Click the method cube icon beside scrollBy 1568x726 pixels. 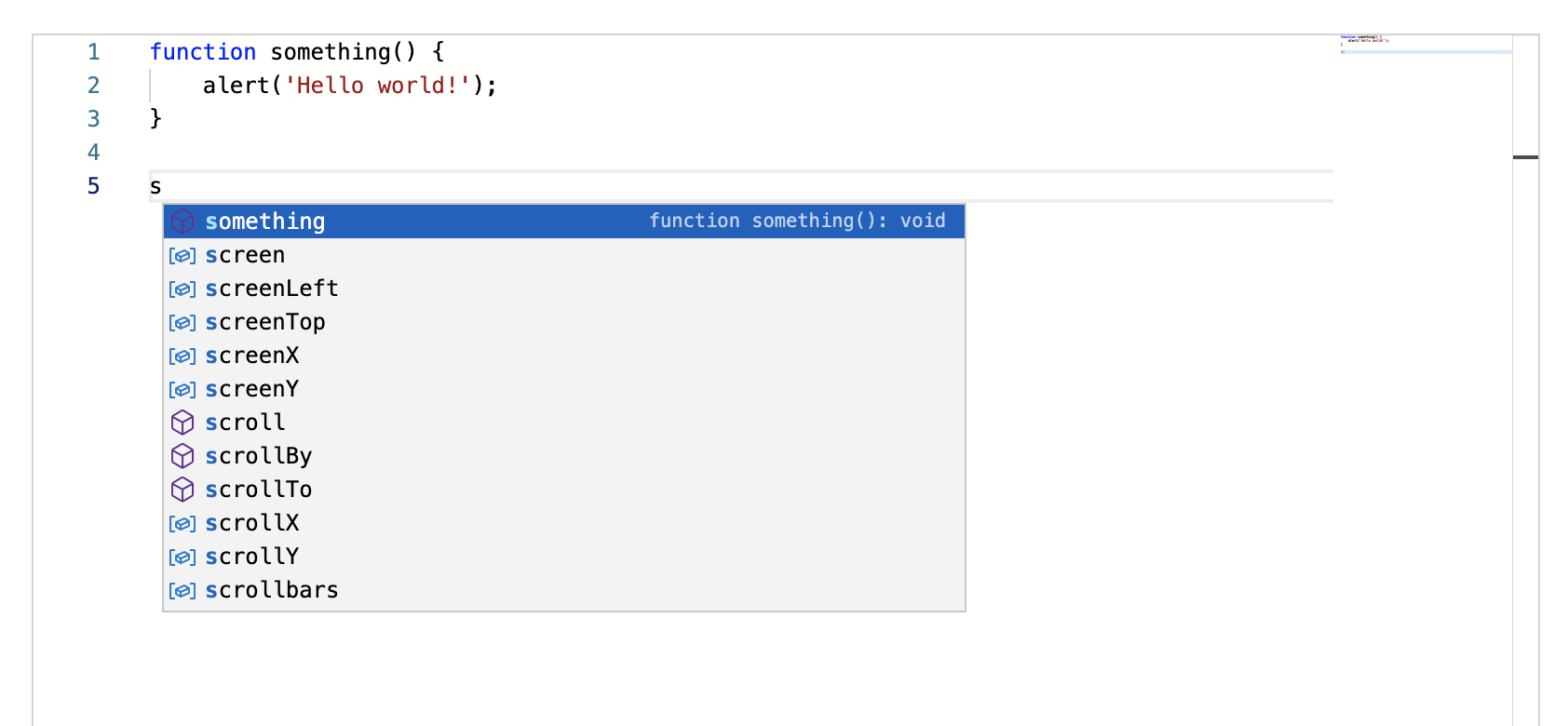(182, 456)
